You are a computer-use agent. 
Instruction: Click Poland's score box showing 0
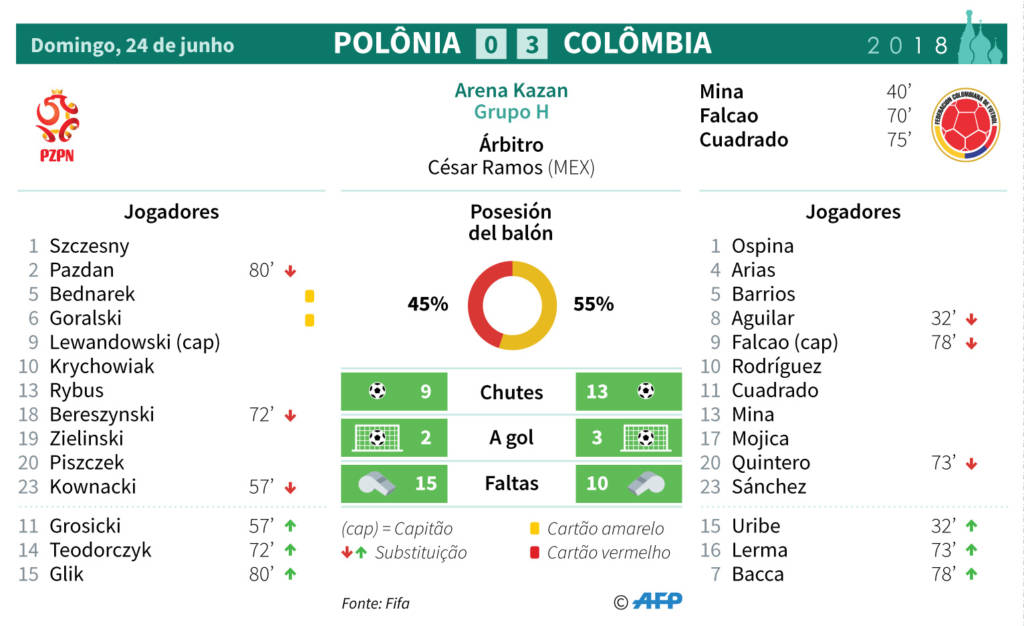[x=490, y=44]
